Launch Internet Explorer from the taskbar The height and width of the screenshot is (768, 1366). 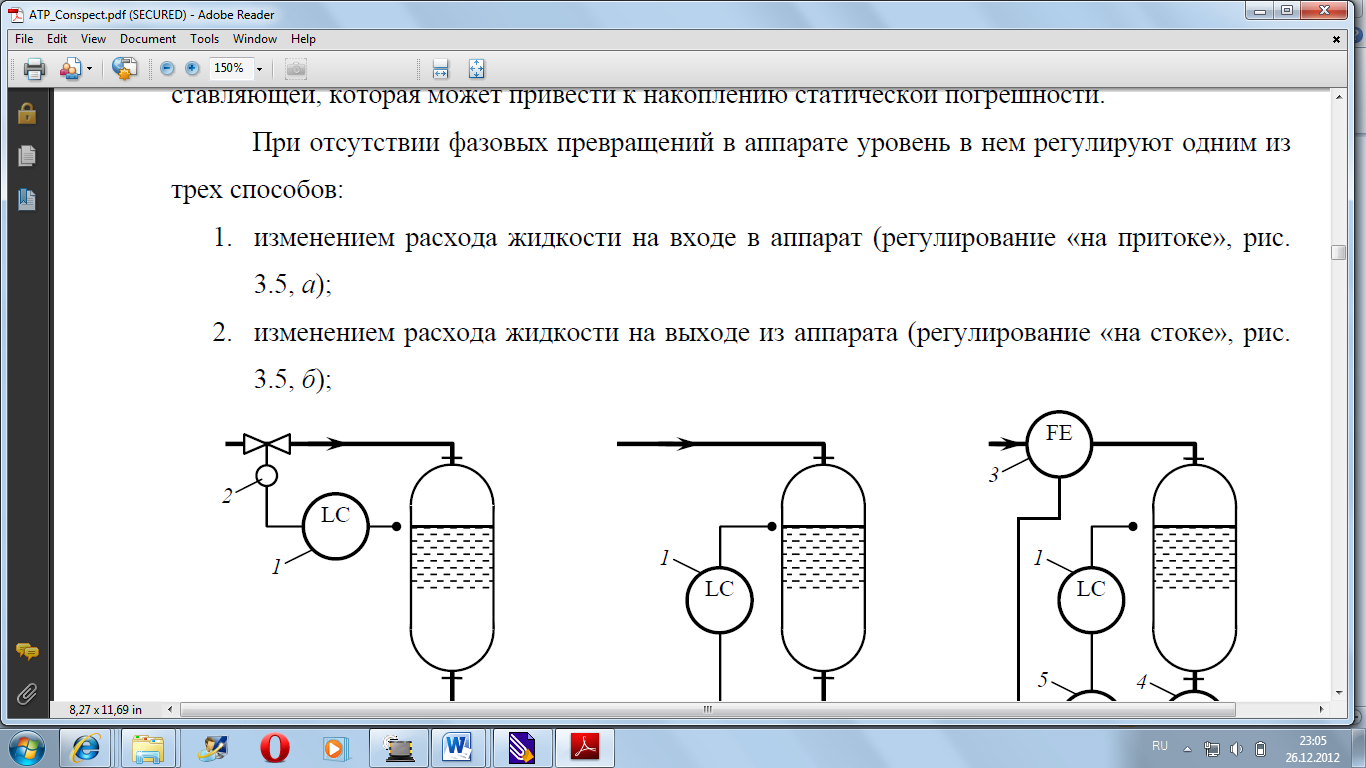point(85,747)
